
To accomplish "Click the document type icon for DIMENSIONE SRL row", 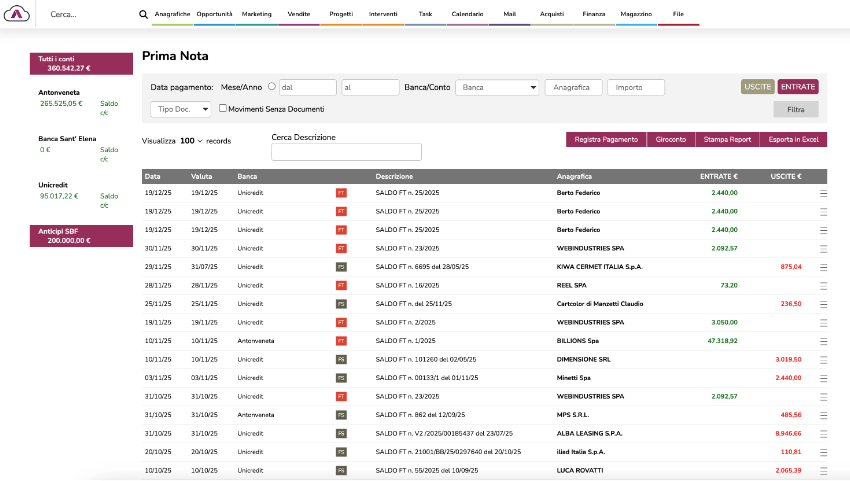I will (x=341, y=358).
